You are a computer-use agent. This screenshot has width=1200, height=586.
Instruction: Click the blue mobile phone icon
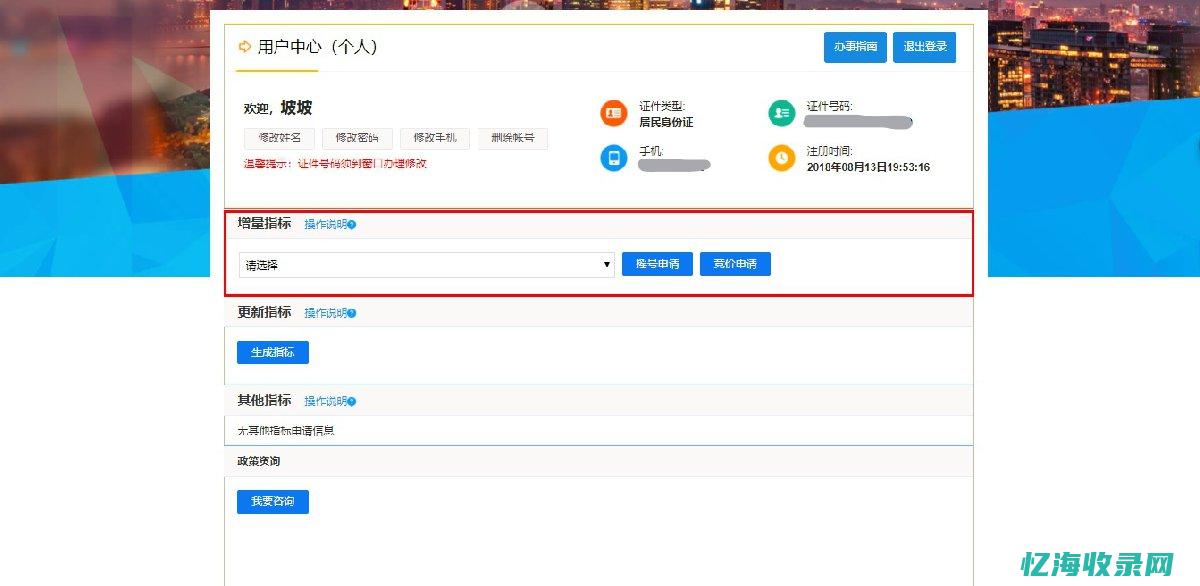pos(613,158)
